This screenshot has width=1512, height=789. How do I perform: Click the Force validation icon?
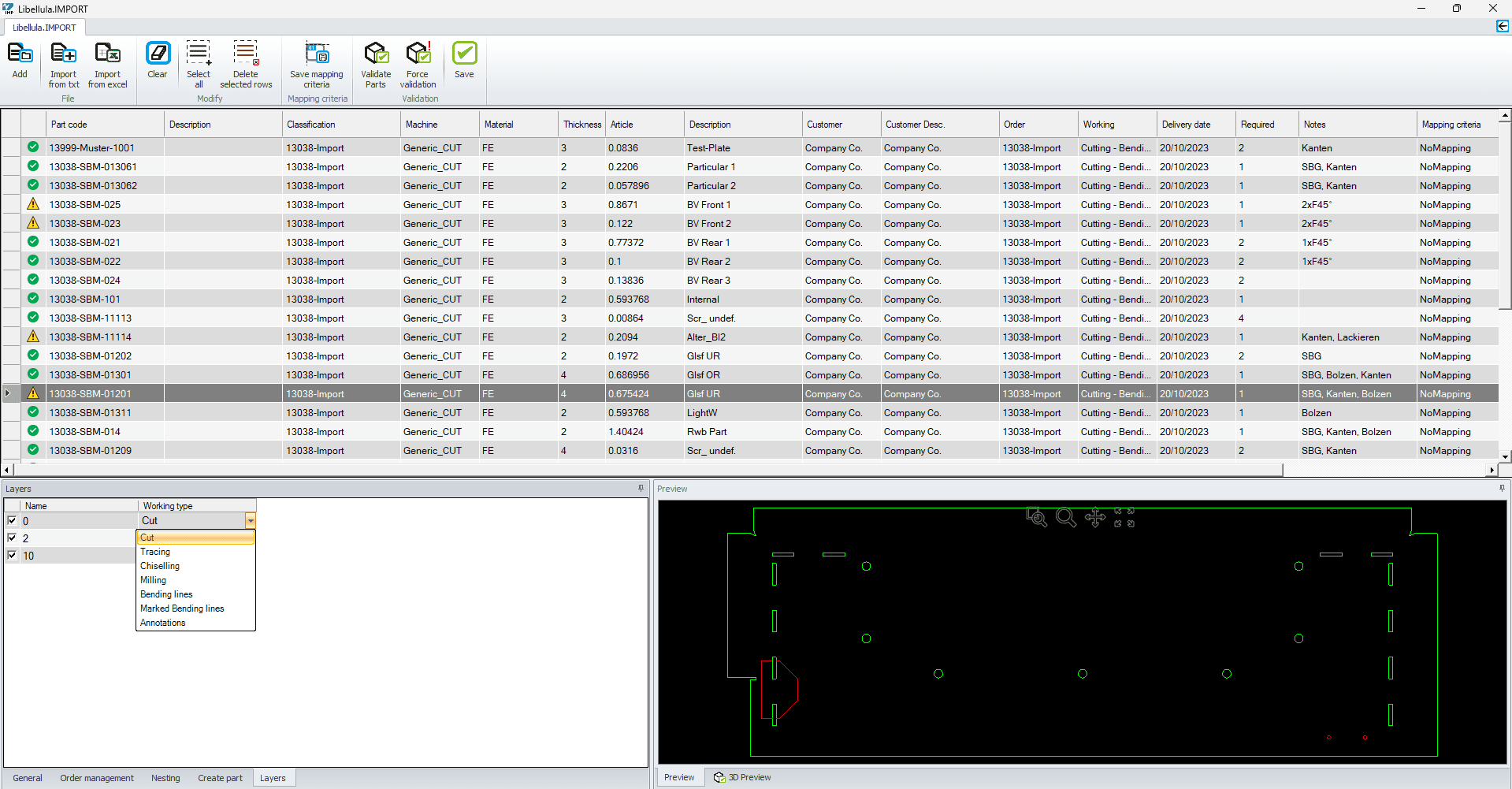[x=418, y=54]
